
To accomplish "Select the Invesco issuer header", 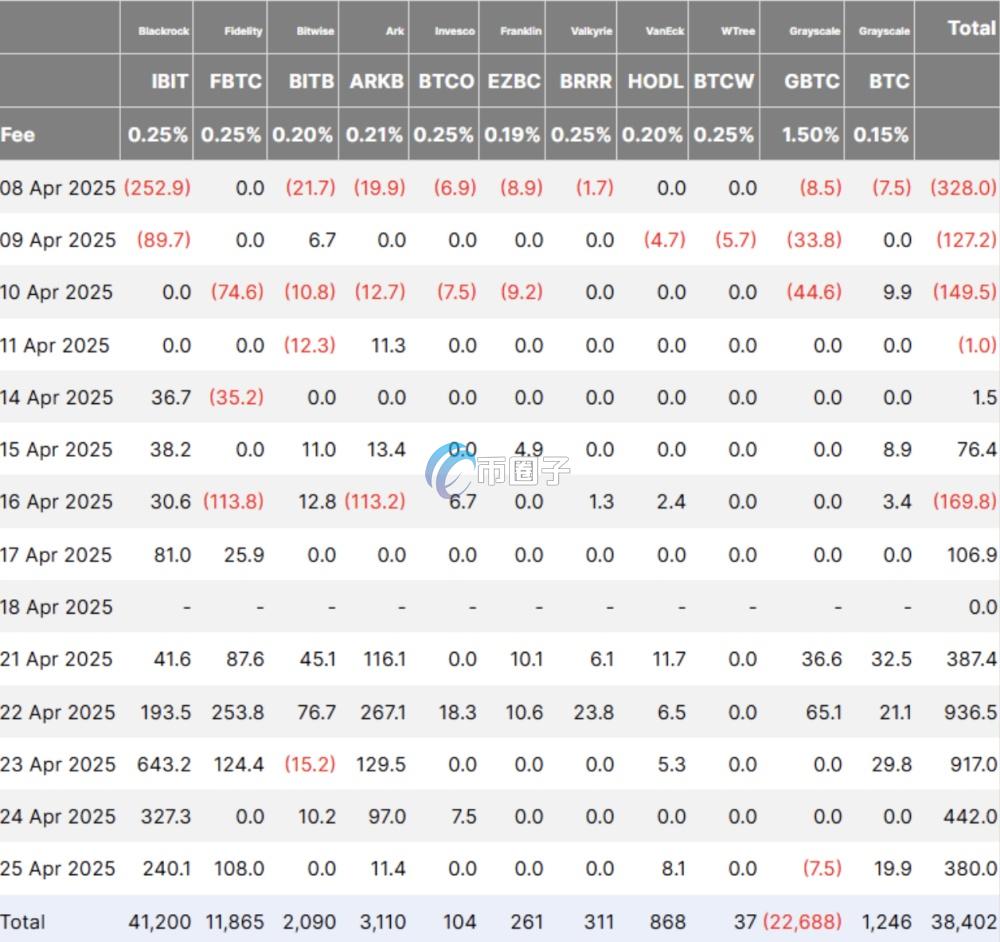I will pos(455,31).
